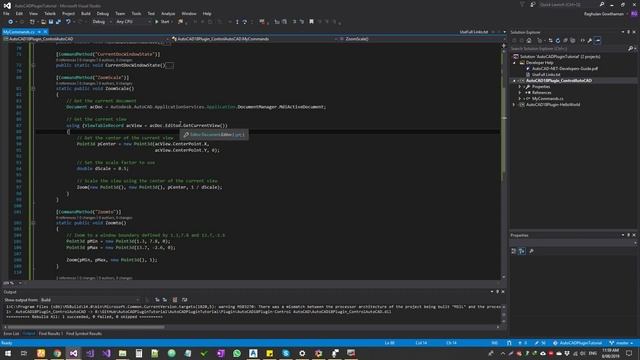
Task: Expand the AutoCAD18Plugin-HelloWorld project
Action: [x=514, y=105]
